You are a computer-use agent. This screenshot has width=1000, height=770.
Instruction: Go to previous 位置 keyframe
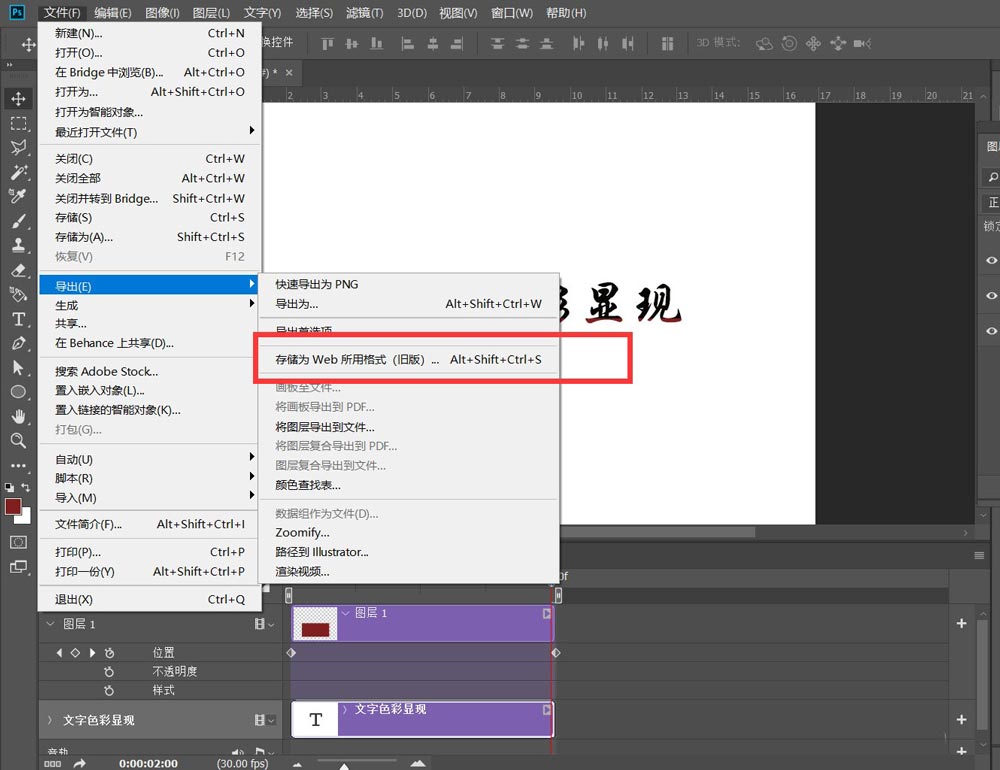[x=59, y=653]
